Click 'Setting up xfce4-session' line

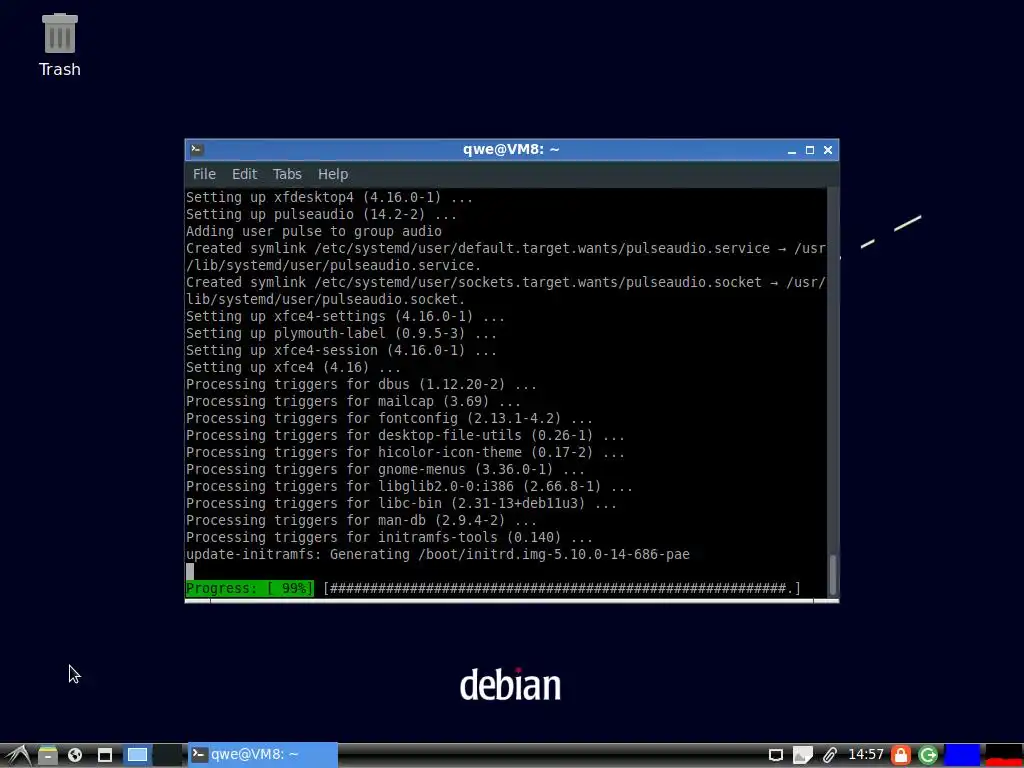coord(341,350)
